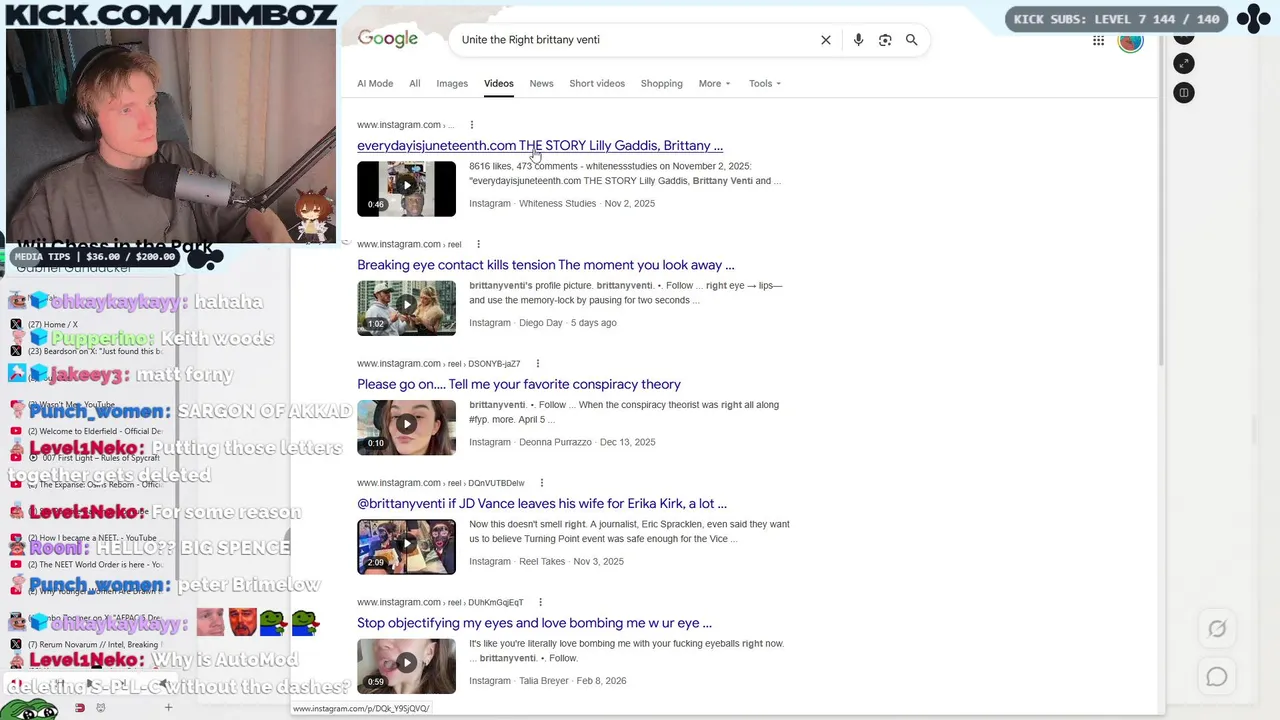Expand the Tools dropdown

765,83
